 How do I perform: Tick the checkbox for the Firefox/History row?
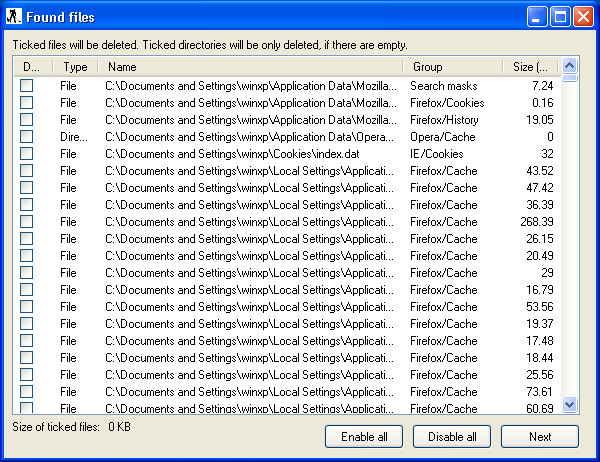click(x=27, y=119)
